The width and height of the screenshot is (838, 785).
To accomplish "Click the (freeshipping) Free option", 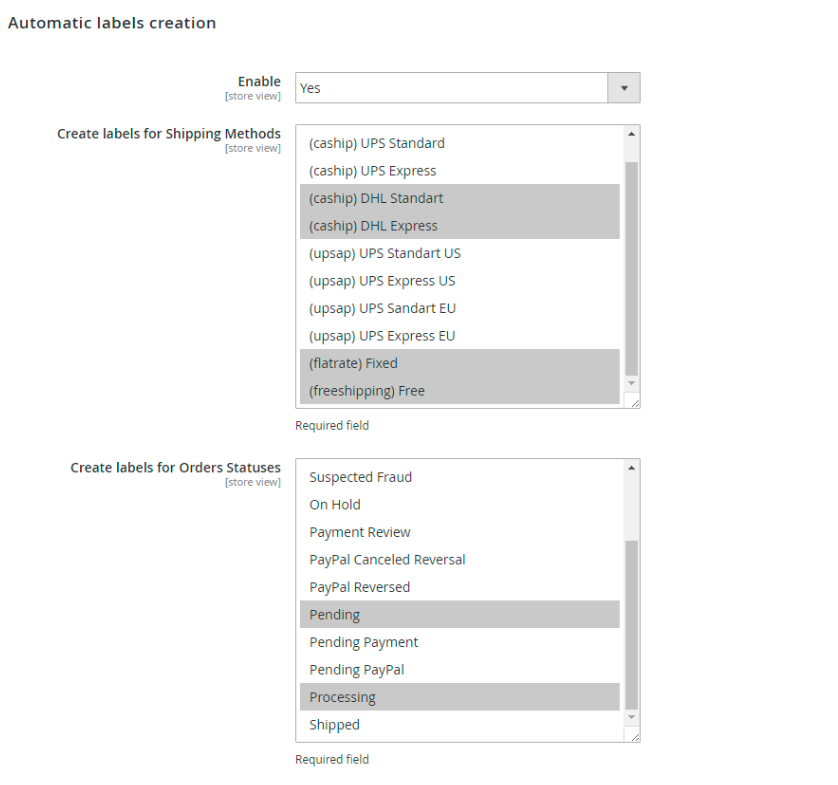I will coord(367,391).
